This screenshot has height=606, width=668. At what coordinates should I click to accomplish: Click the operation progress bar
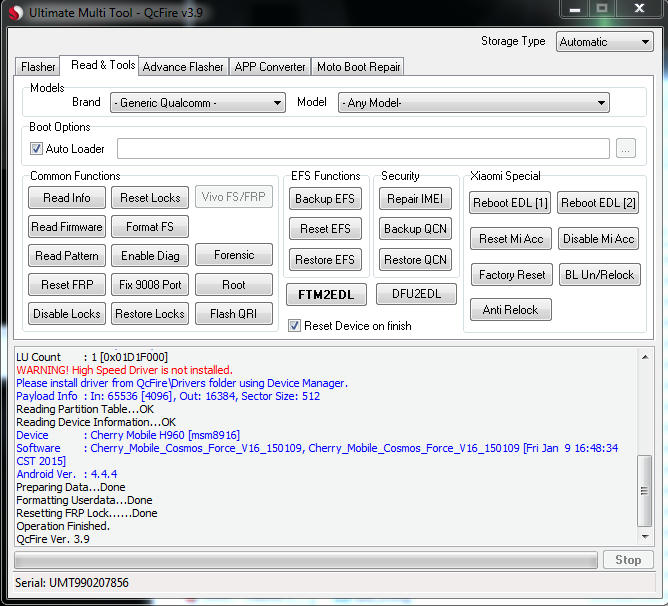click(x=306, y=560)
